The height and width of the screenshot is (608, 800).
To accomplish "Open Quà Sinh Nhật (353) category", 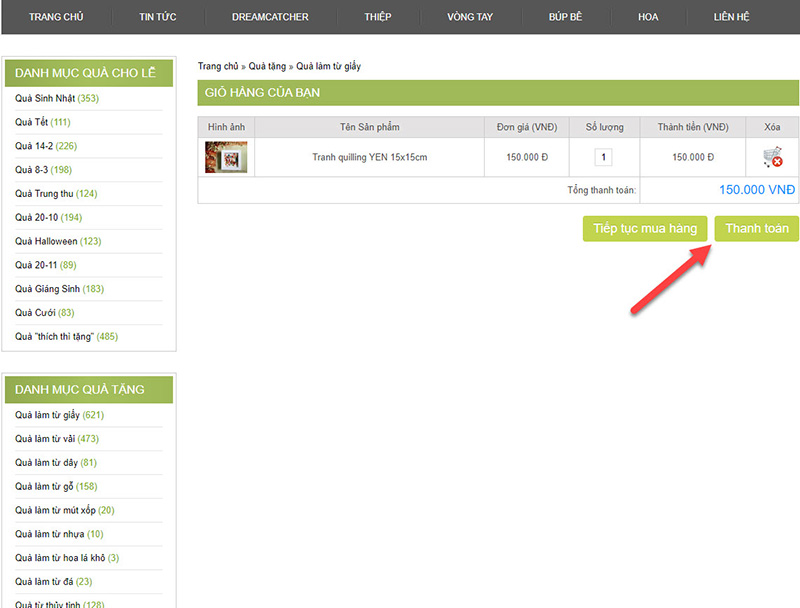I will point(57,98).
